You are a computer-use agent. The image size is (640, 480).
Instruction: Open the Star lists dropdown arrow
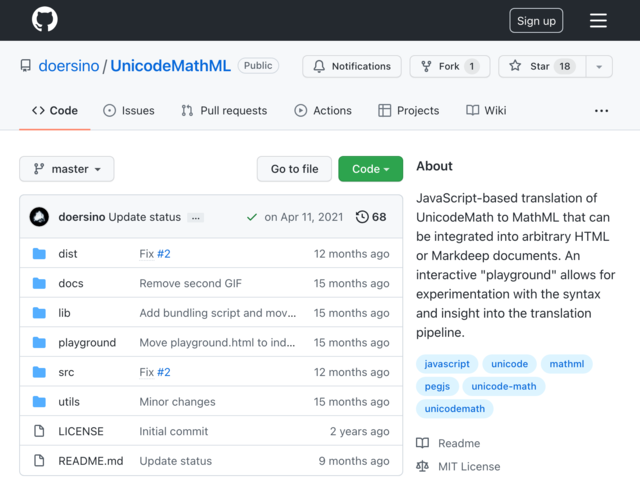599,66
